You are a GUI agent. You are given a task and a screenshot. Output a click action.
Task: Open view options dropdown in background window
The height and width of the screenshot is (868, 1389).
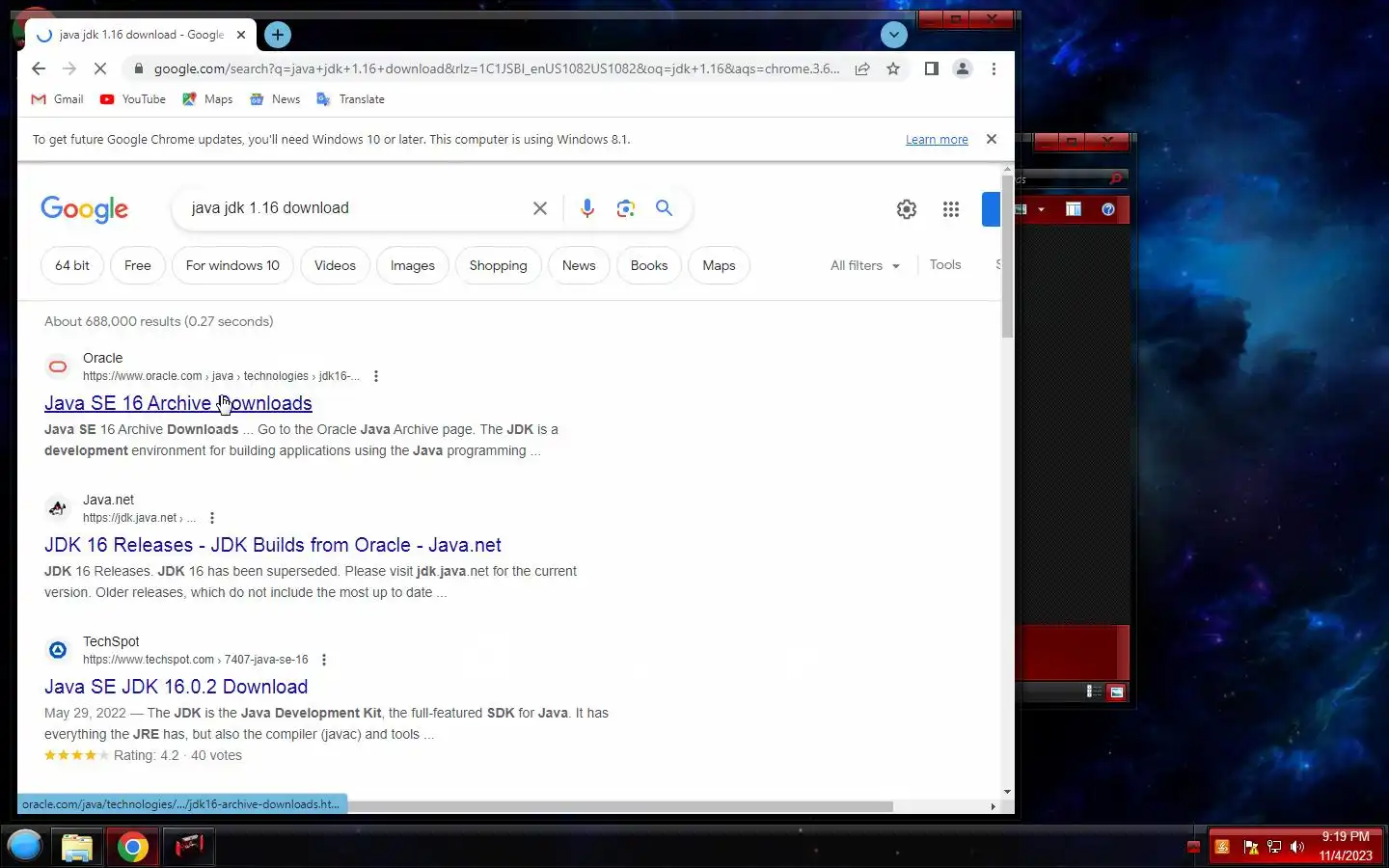click(1042, 209)
